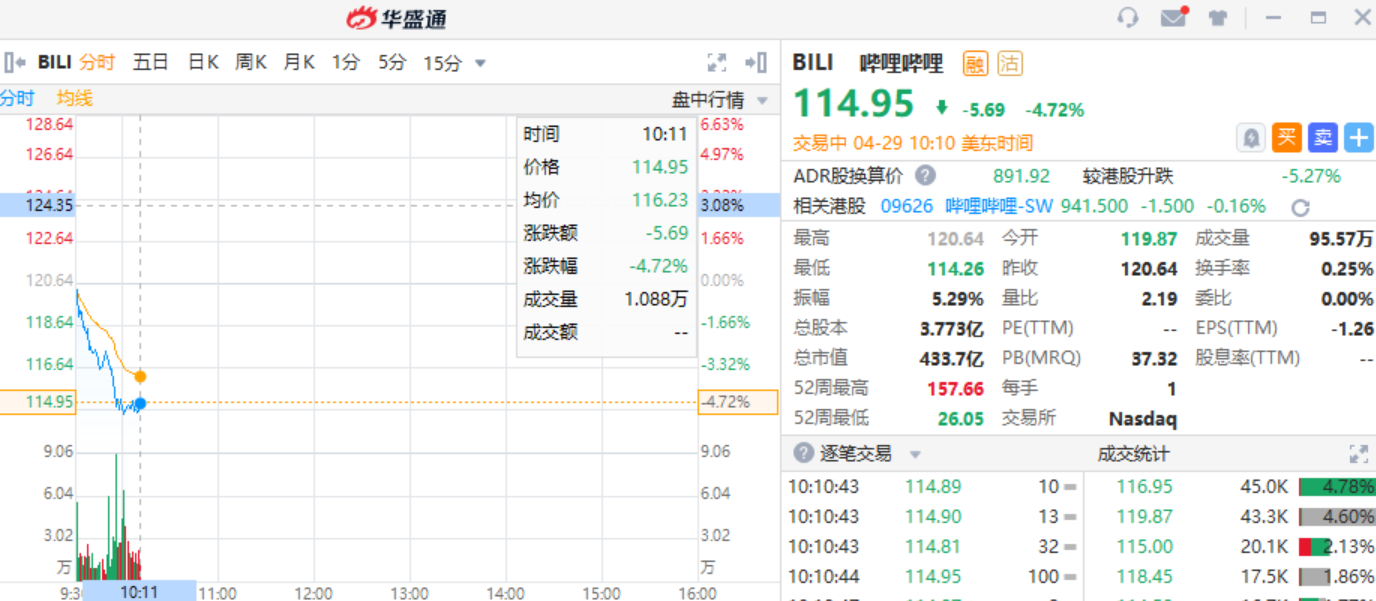Viewport: 1376px width, 601px height.
Task: Click 昨收 value 120.64
Action: pyautogui.click(x=1149, y=269)
